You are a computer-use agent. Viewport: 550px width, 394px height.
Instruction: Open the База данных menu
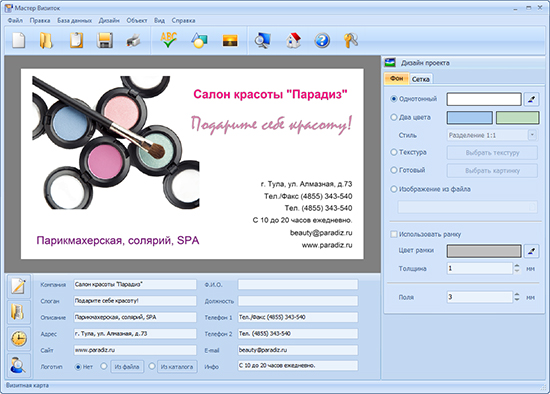(x=74, y=20)
